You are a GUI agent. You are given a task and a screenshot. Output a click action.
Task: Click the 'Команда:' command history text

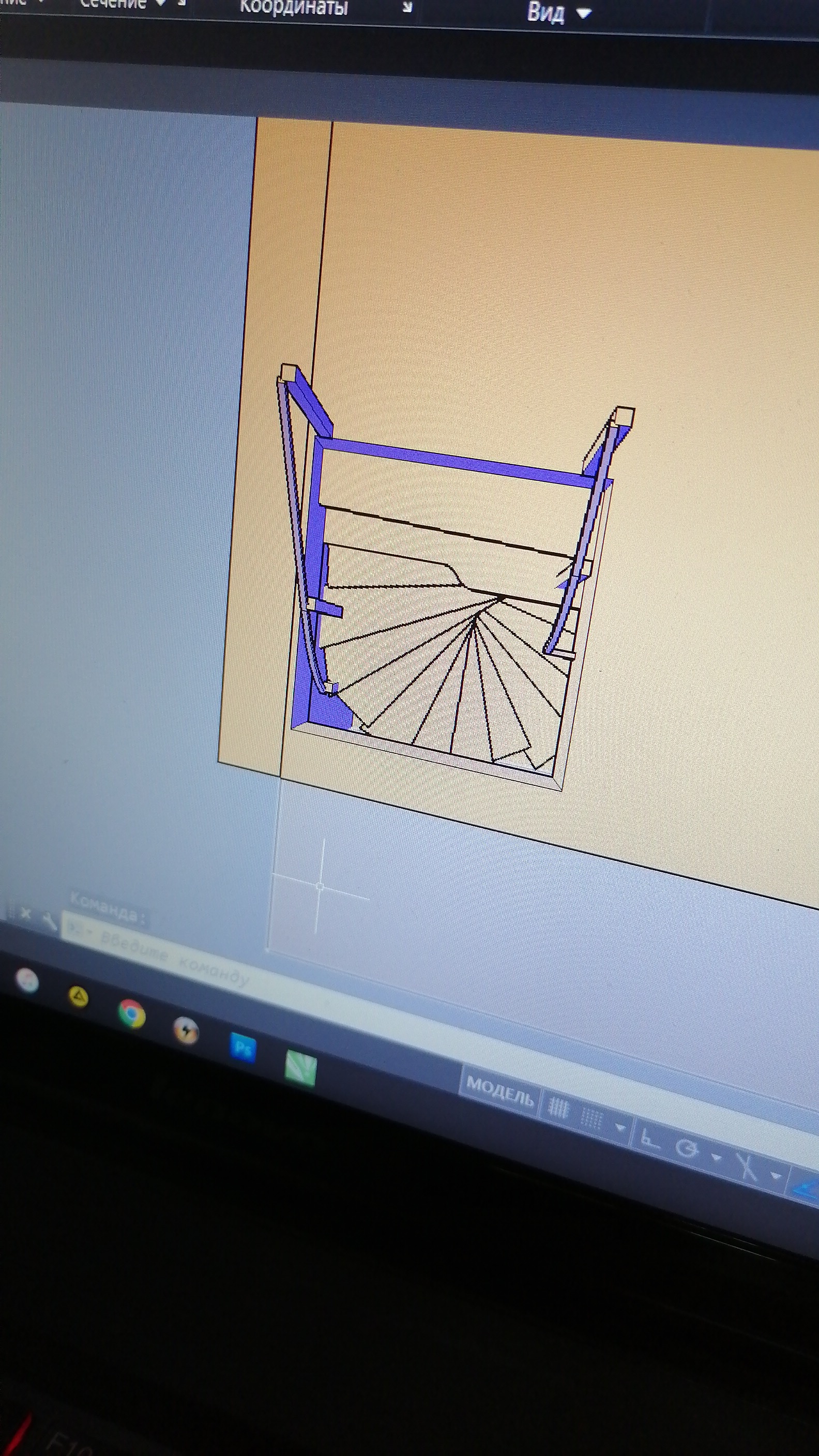tap(109, 908)
